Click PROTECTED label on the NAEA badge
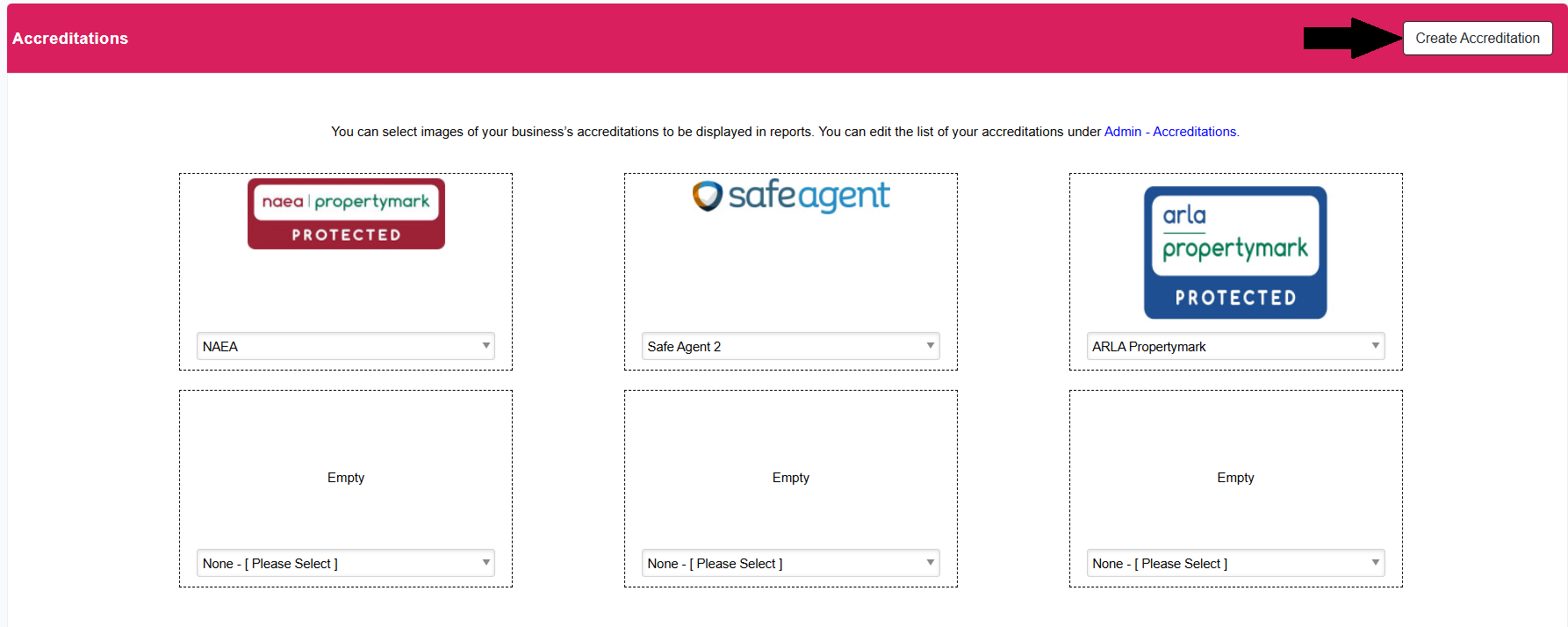 (346, 234)
